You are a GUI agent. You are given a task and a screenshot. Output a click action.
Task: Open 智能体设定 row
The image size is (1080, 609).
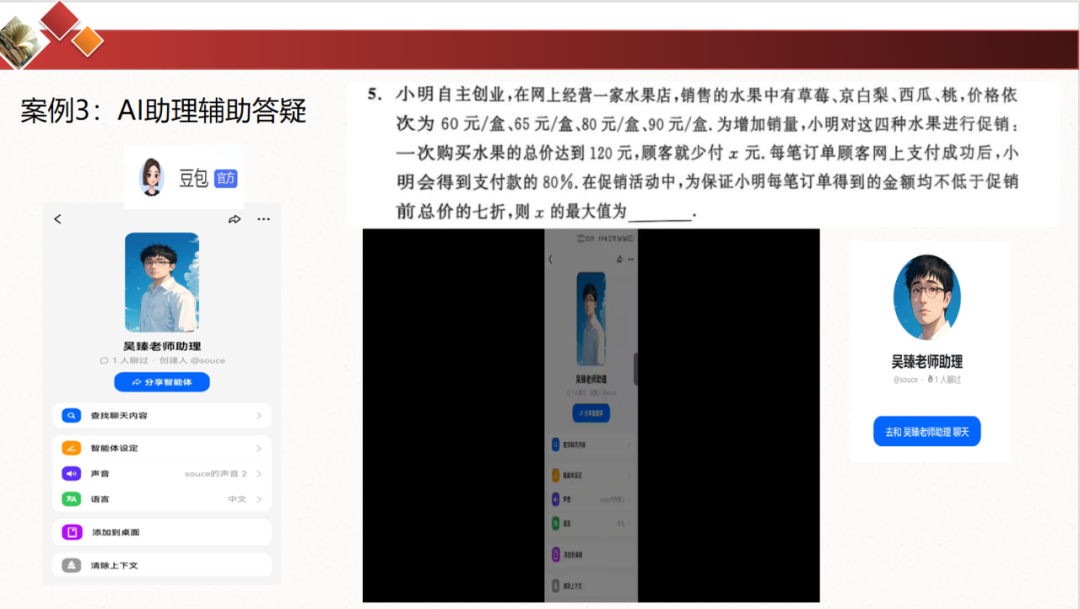pyautogui.click(x=162, y=448)
